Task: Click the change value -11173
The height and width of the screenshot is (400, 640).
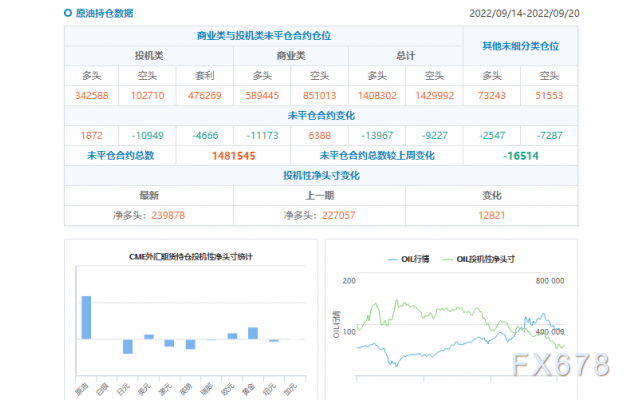Action: pyautogui.click(x=262, y=136)
